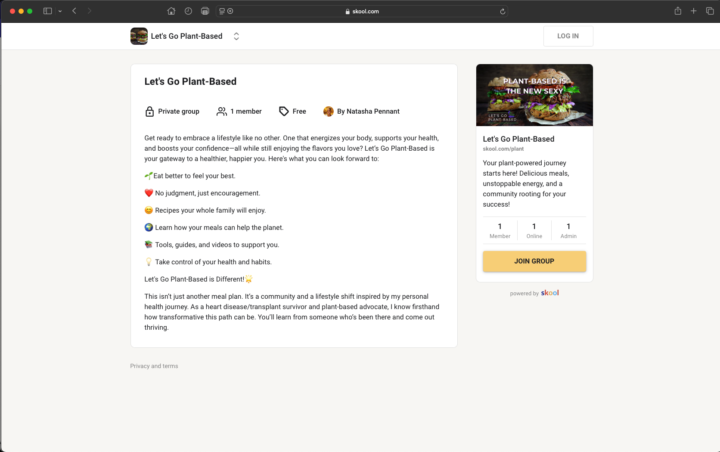Viewport: 720px width, 452px height.
Task: Click Natasha Pennant's avatar
Action: click(x=328, y=111)
